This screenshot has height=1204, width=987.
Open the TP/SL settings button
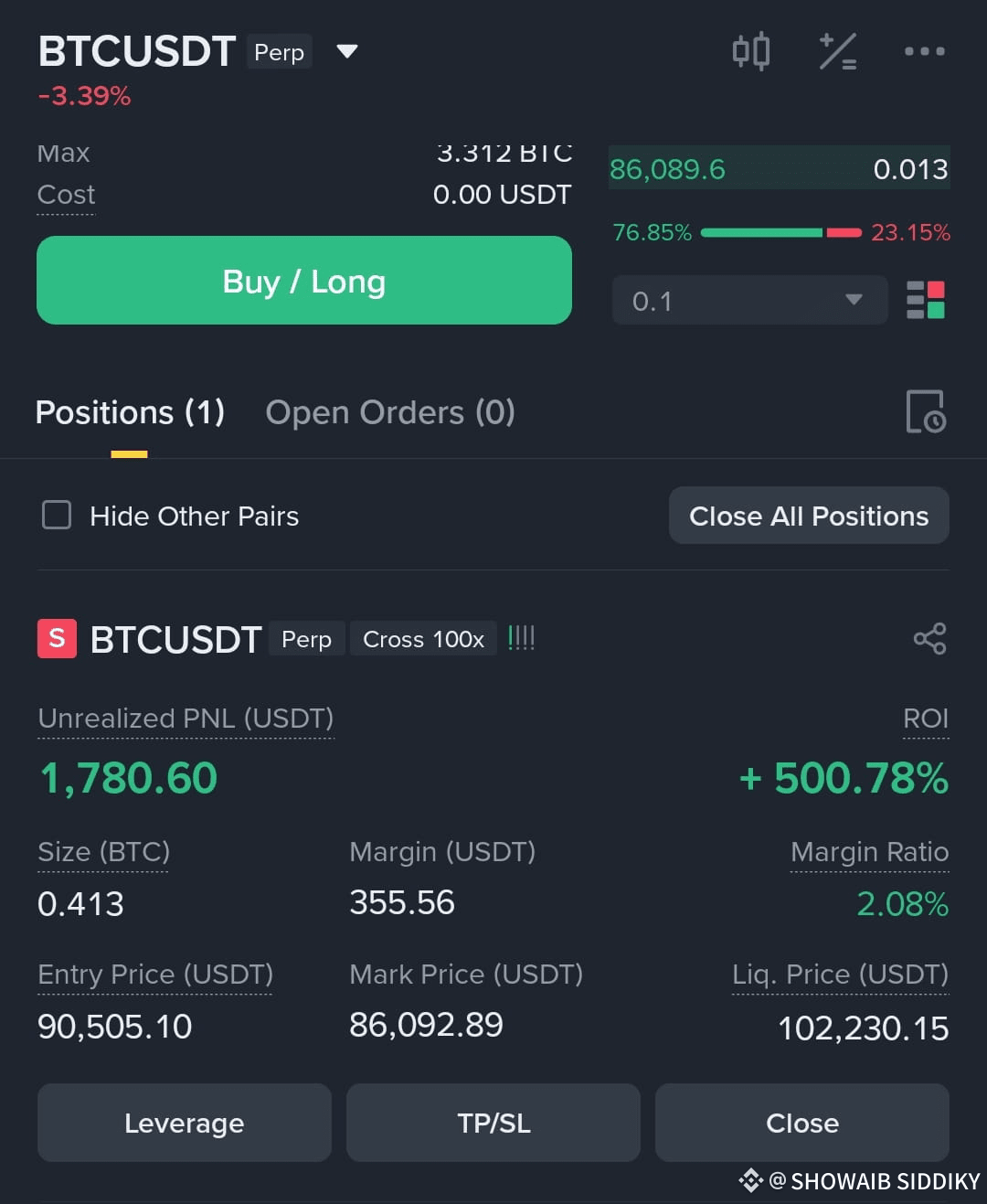(x=493, y=1123)
